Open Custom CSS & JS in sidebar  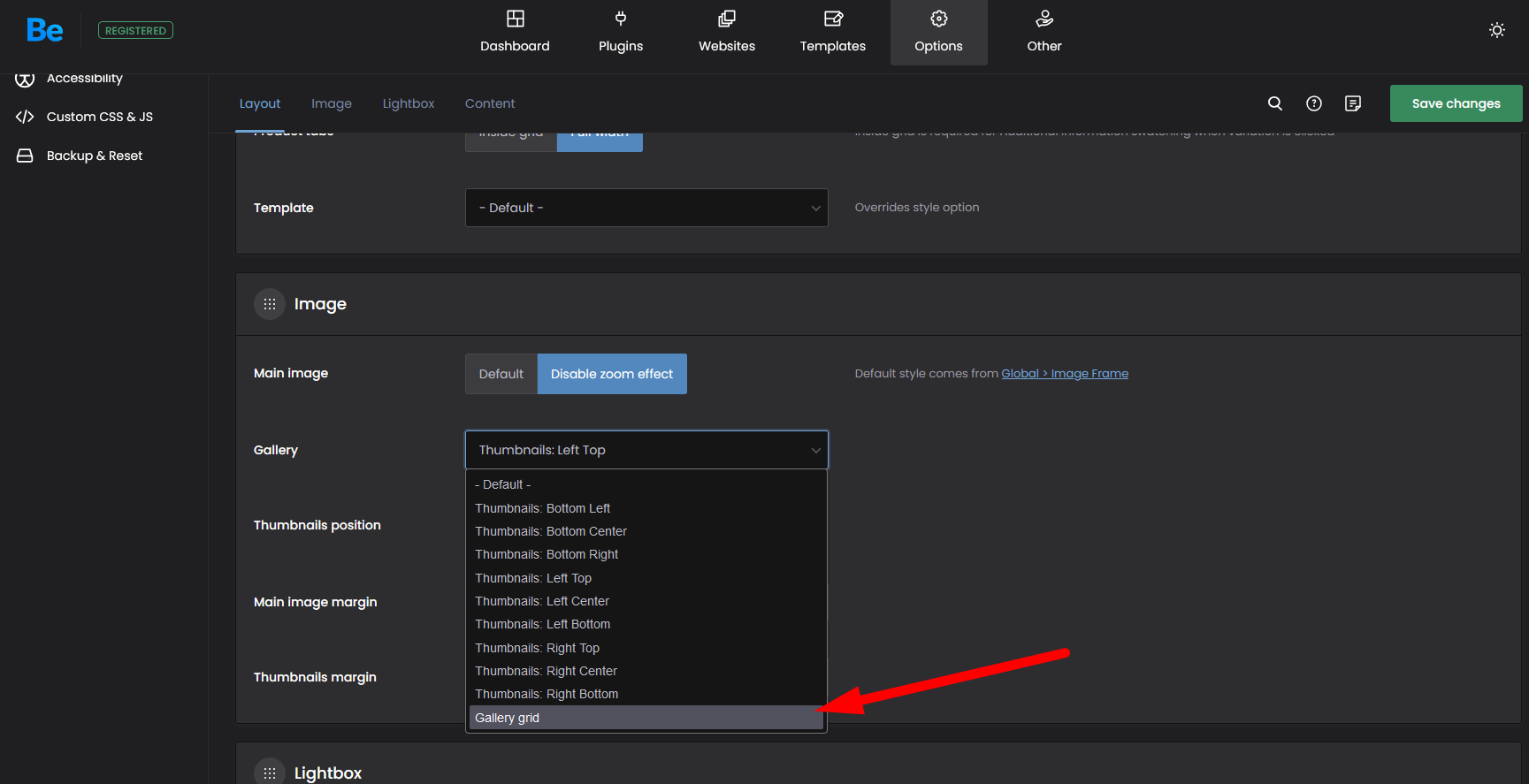pos(99,117)
